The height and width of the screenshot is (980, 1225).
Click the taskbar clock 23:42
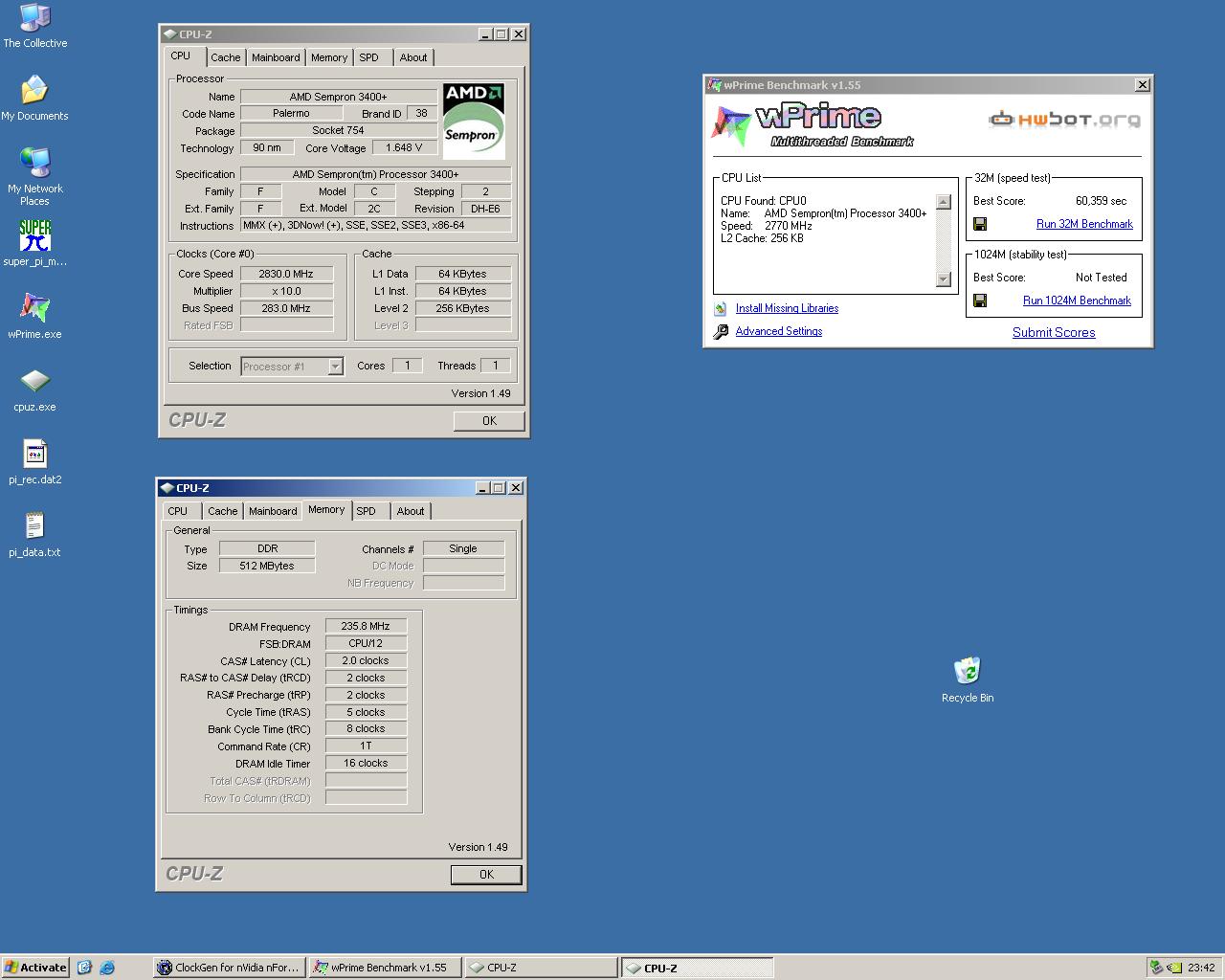point(1201,968)
